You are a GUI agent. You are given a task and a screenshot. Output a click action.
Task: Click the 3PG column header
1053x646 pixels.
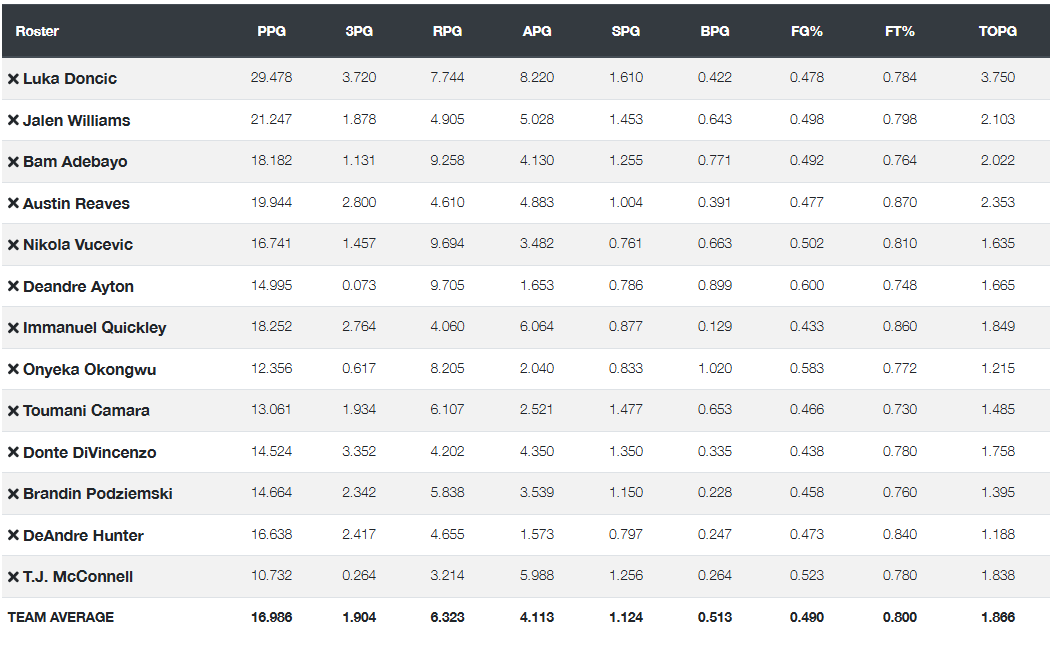tap(359, 31)
